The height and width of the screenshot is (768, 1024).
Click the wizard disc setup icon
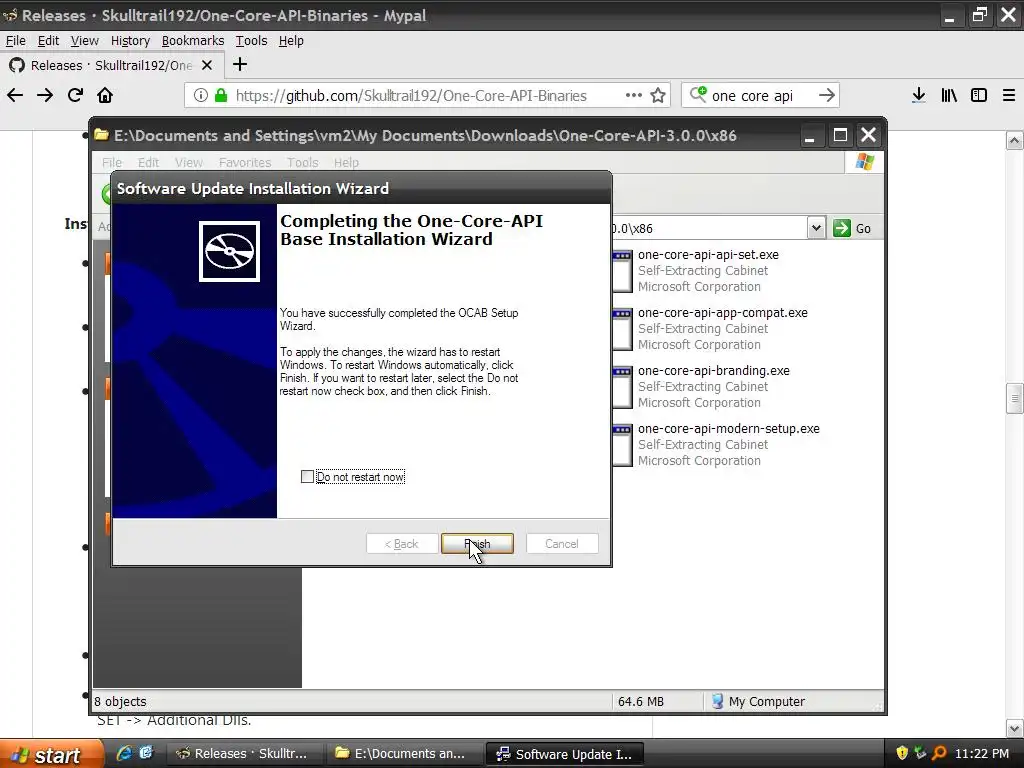pos(229,251)
